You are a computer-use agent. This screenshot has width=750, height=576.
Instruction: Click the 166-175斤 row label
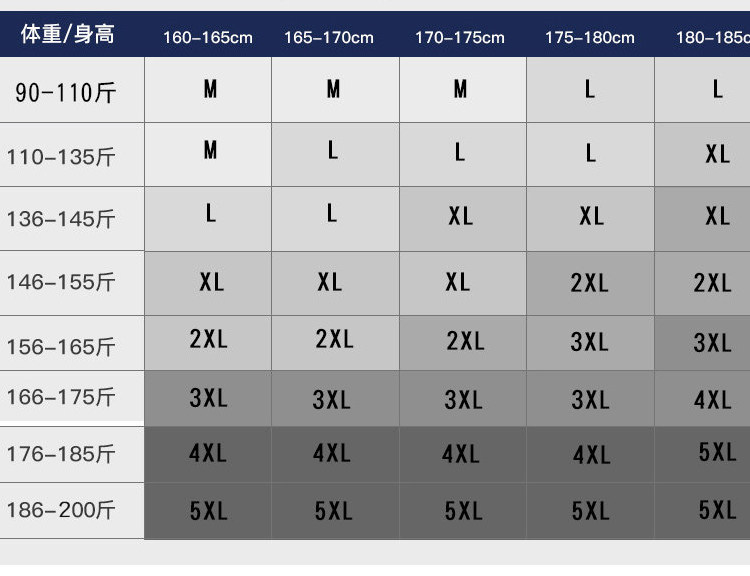61,398
